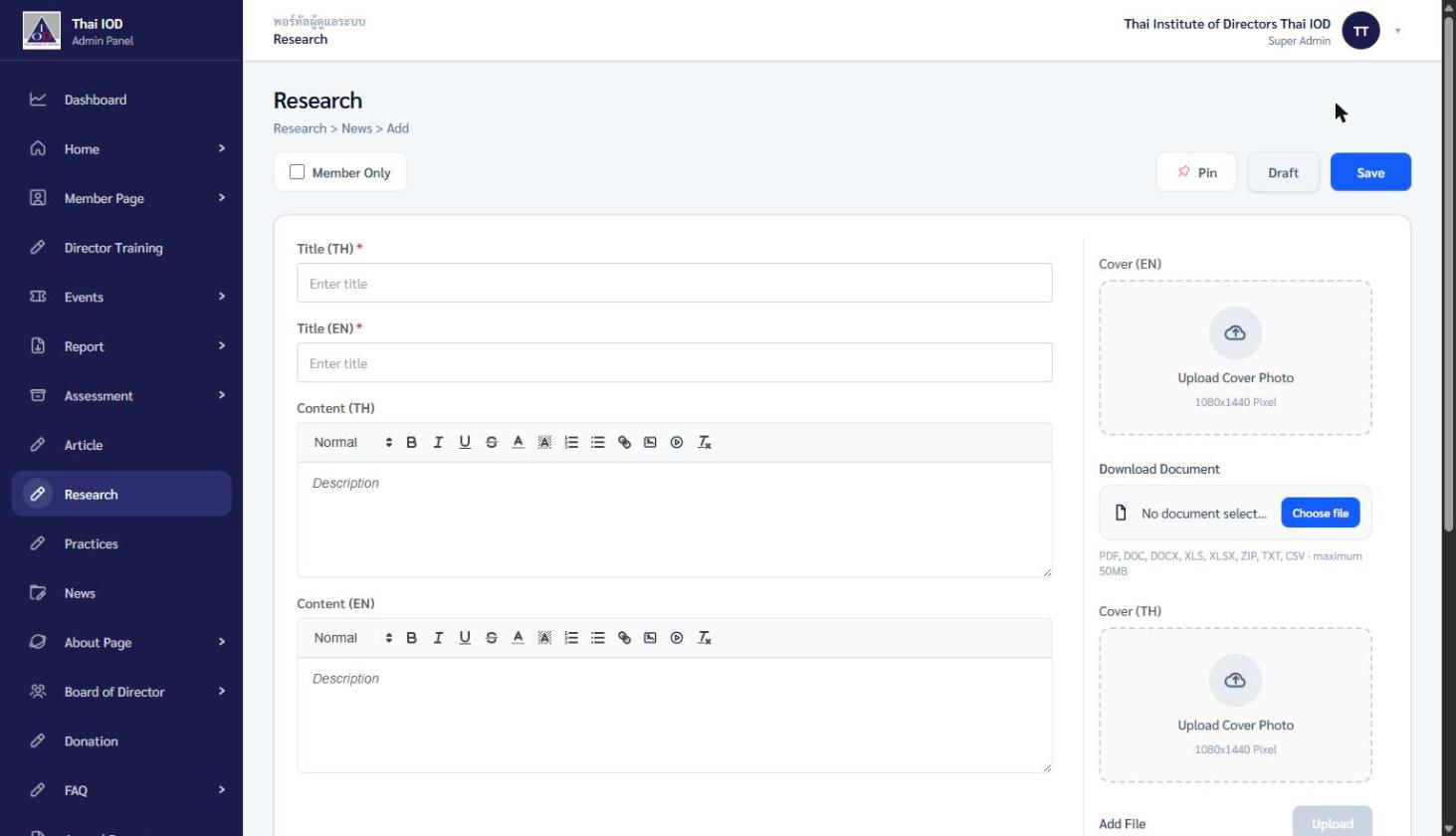Expand the About Page sidebar submenu

221,642
